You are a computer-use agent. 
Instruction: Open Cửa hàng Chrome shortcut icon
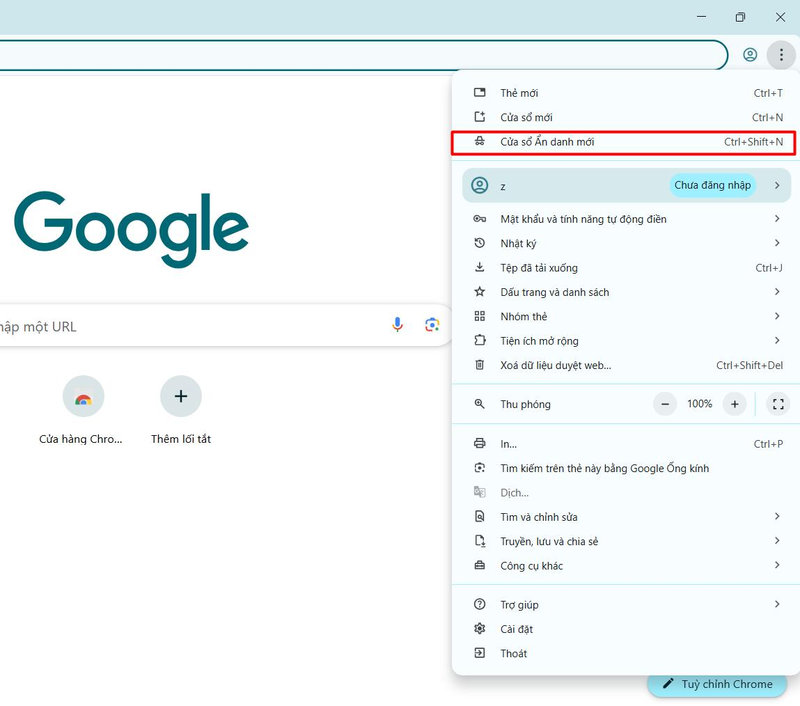[83, 396]
